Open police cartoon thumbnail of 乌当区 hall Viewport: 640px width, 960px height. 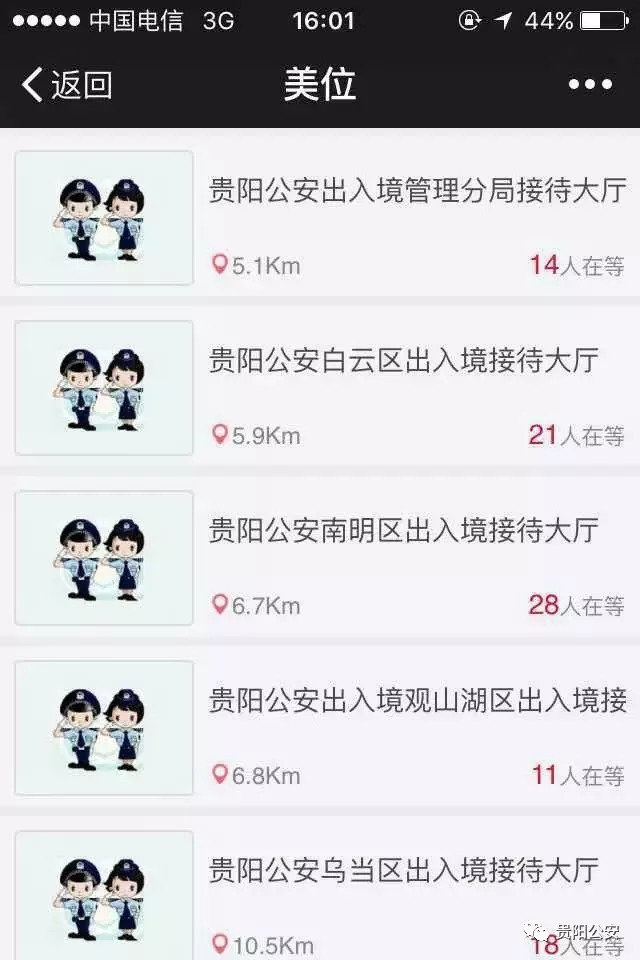pyautogui.click(x=104, y=895)
